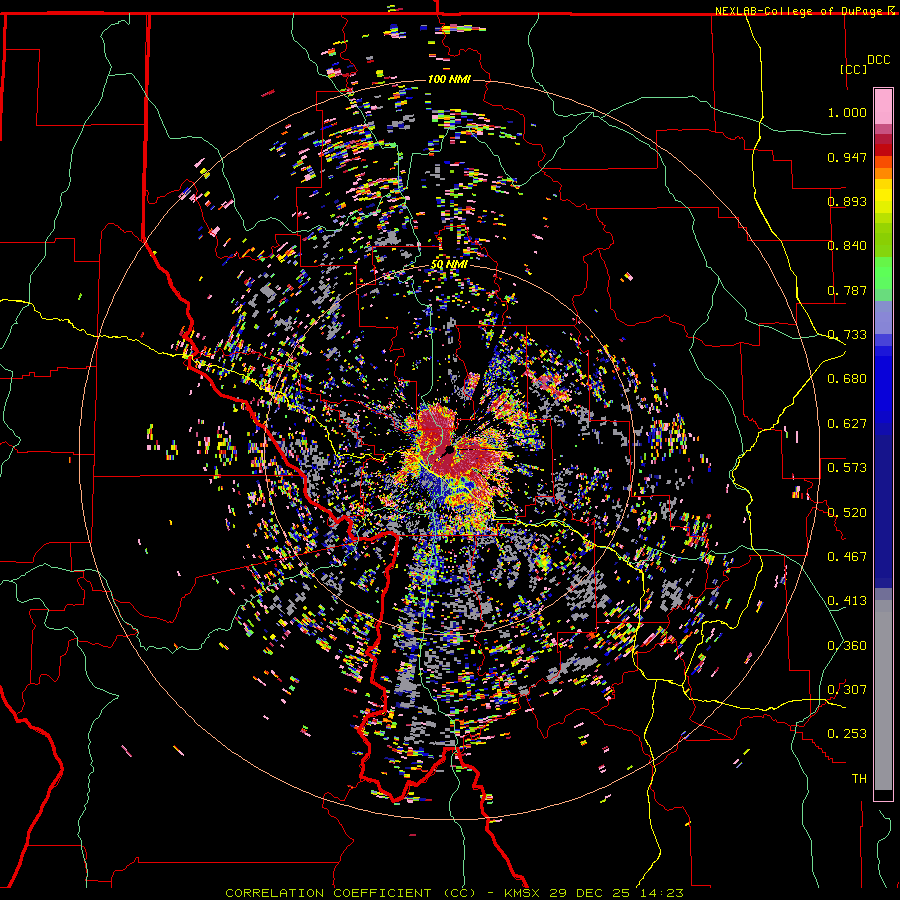Click the 0.253 scale value

847,734
